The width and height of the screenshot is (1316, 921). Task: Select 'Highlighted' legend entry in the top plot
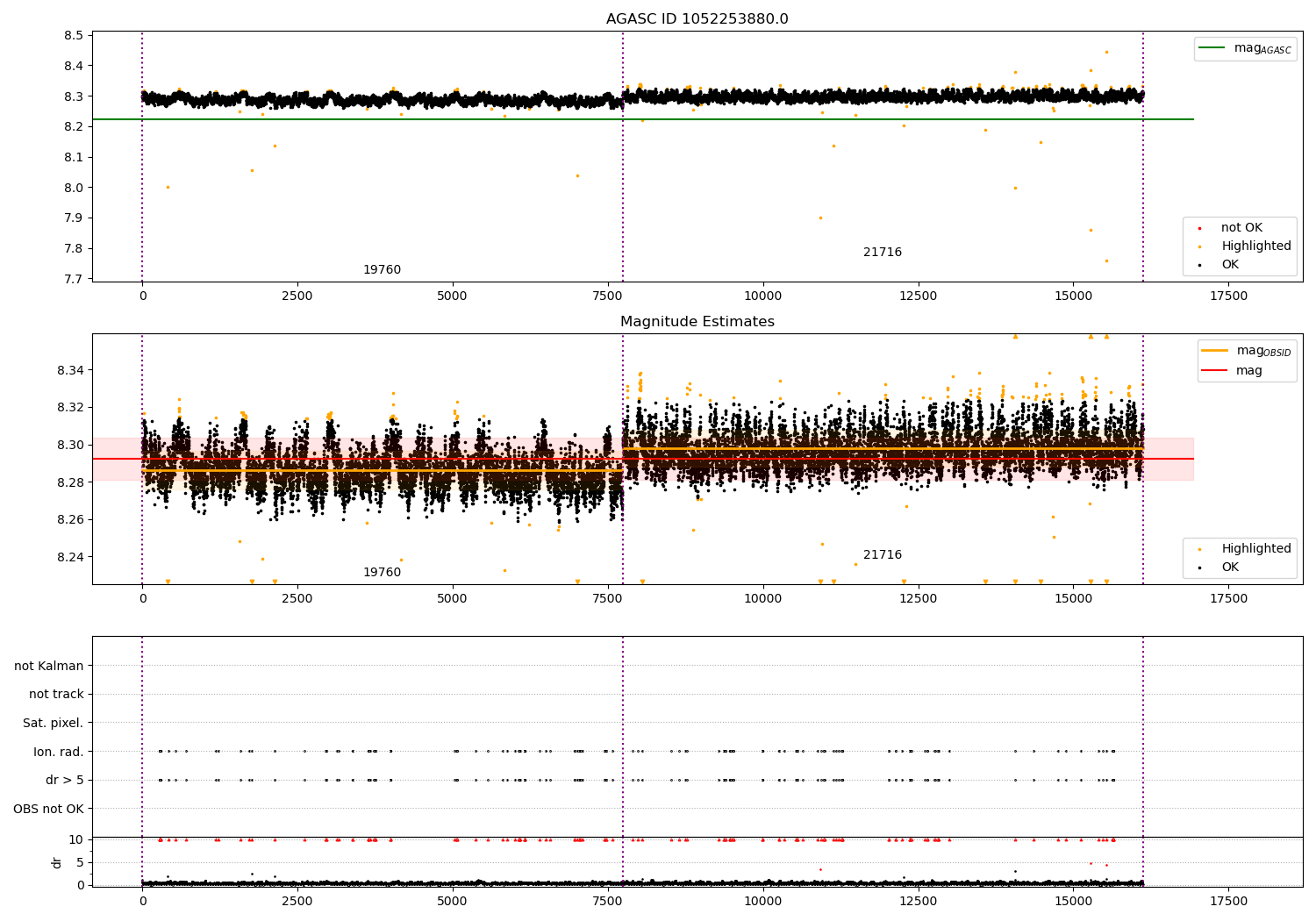1255,246
